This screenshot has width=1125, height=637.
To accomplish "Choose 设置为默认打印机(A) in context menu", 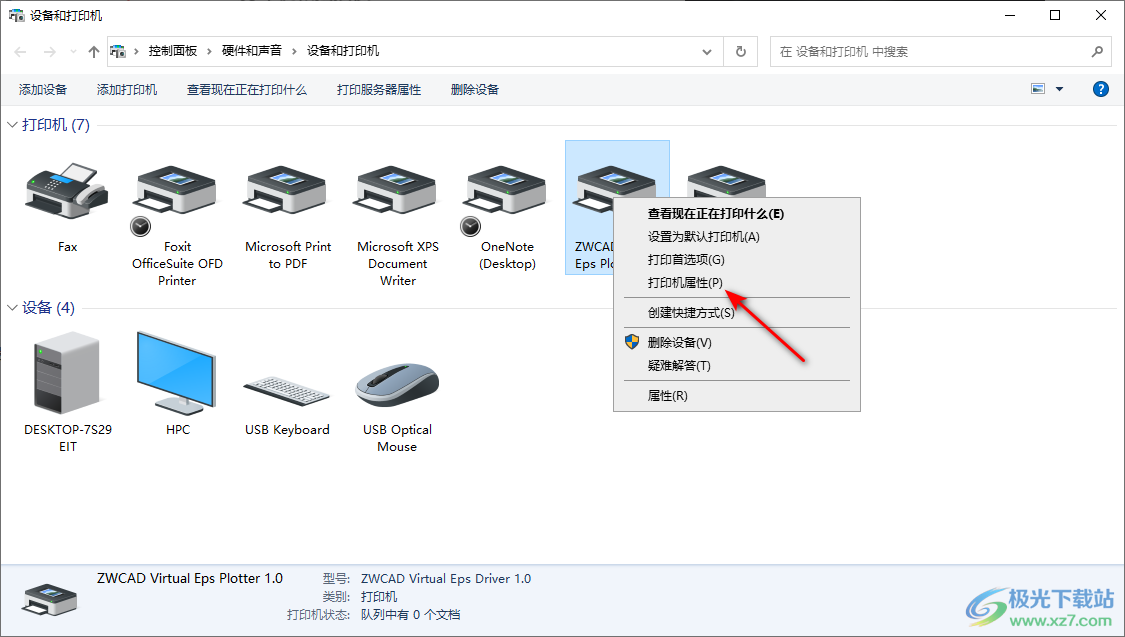I will pyautogui.click(x=737, y=237).
